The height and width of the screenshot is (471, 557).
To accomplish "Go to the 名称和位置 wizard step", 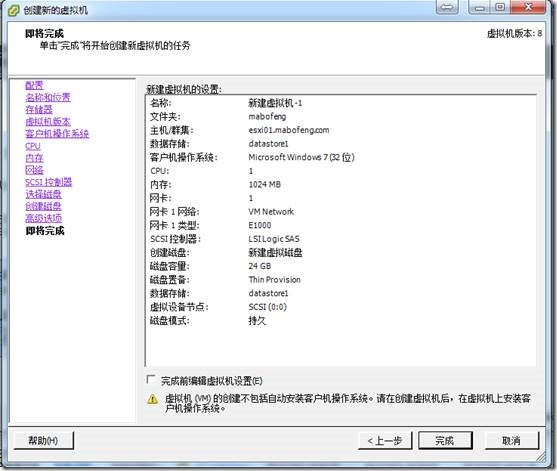I will point(48,97).
